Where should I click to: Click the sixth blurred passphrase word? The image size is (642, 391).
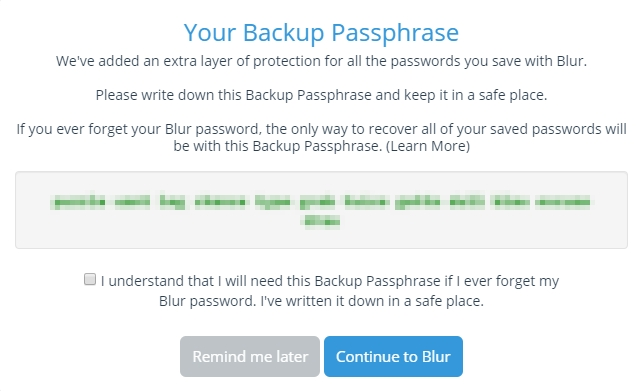tap(317, 201)
